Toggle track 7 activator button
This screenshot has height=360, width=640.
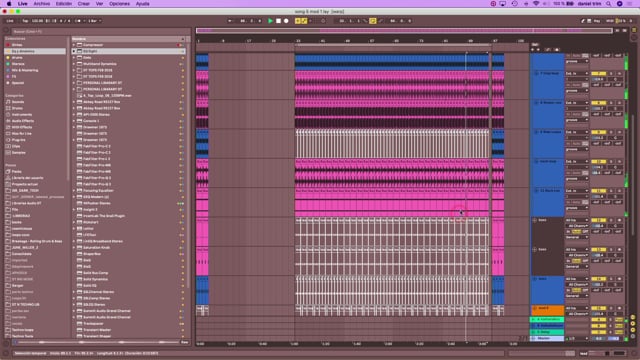(598, 73)
